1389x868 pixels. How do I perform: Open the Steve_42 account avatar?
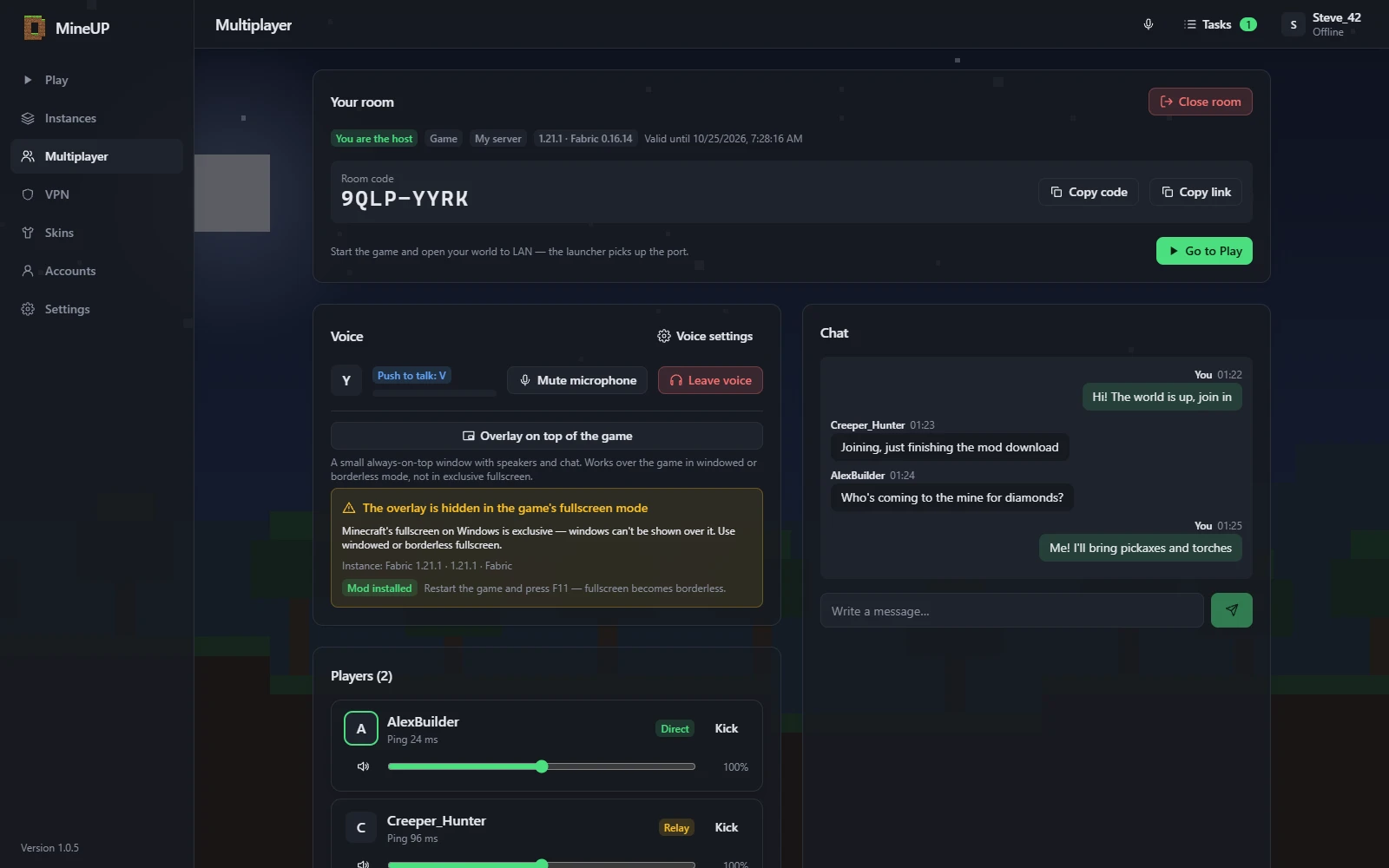(x=1294, y=24)
